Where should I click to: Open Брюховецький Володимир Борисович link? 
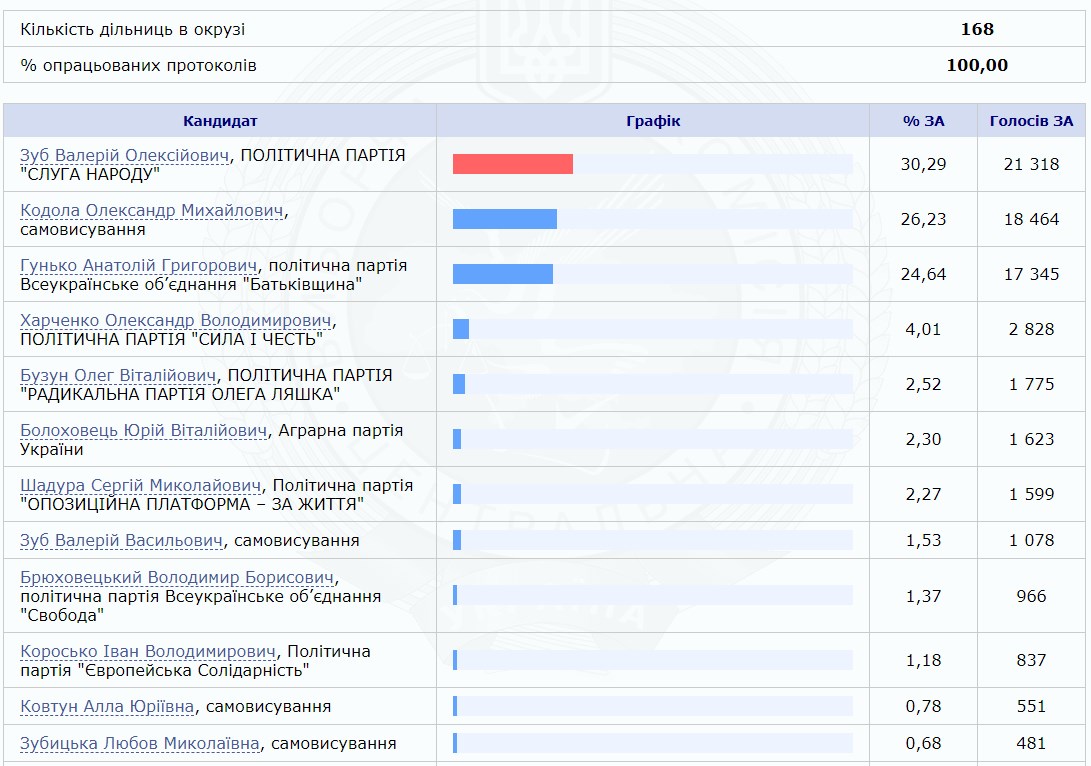click(x=178, y=578)
